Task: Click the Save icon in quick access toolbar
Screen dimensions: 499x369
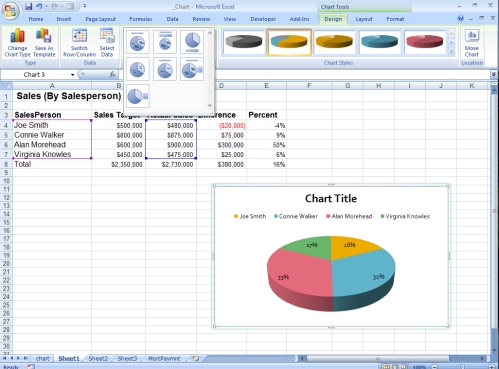Action: (29, 6)
